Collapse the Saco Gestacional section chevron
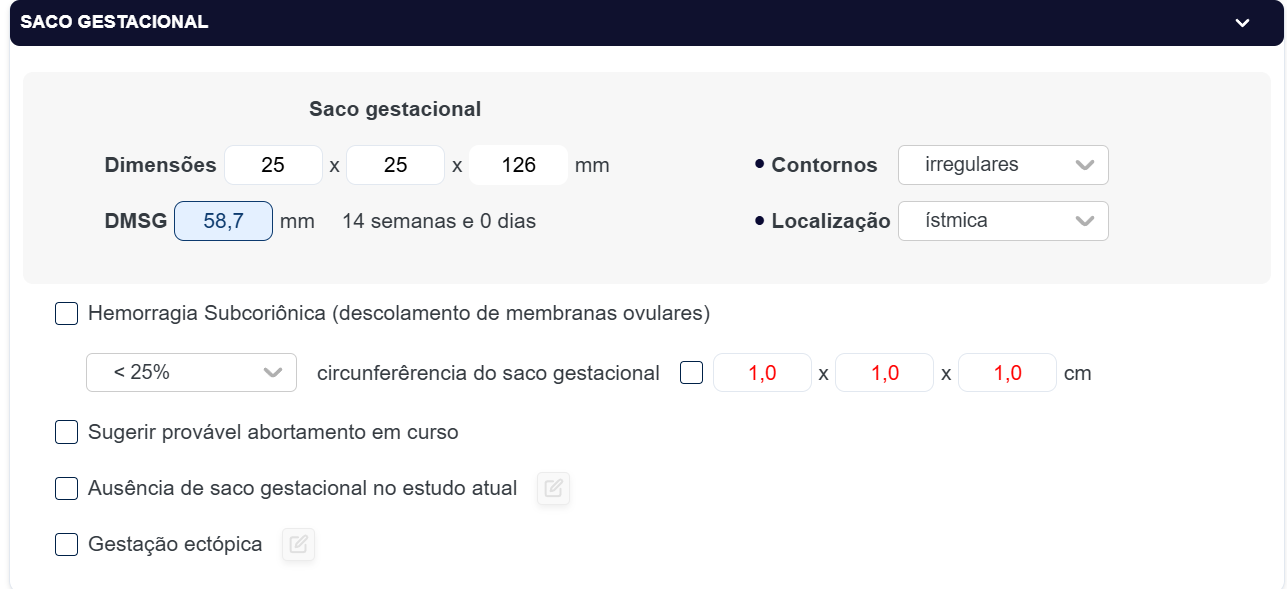This screenshot has width=1287, height=589. (x=1242, y=23)
